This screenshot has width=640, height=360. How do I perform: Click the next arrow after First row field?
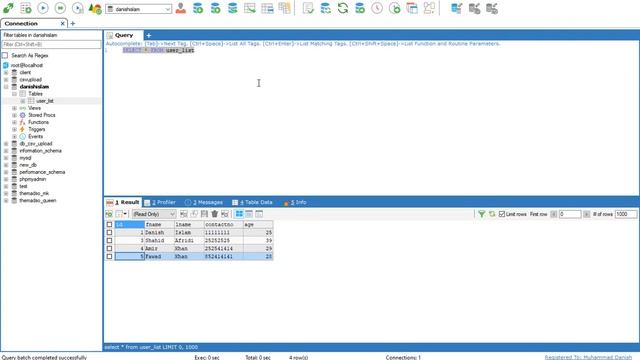[587, 214]
